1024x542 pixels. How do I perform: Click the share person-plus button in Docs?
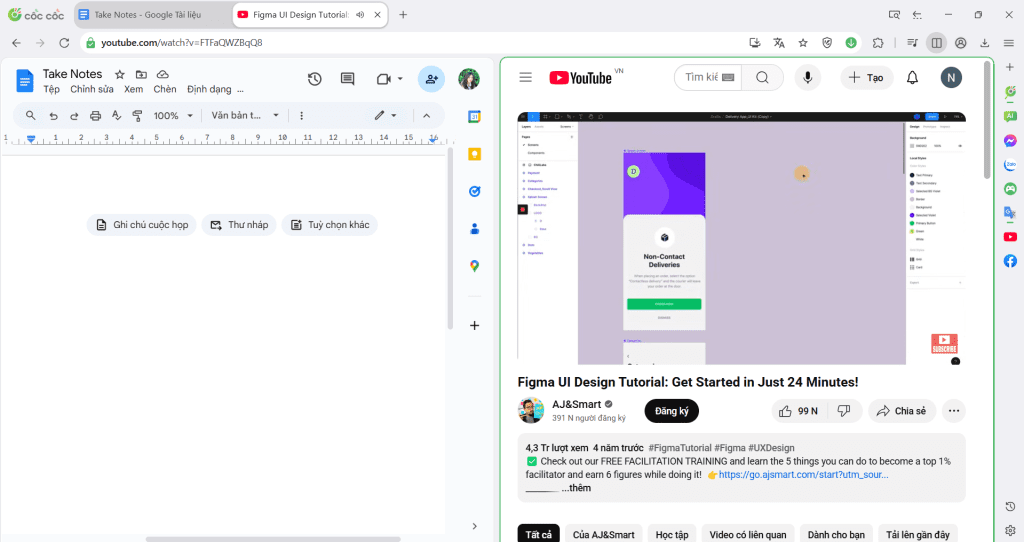(x=432, y=79)
